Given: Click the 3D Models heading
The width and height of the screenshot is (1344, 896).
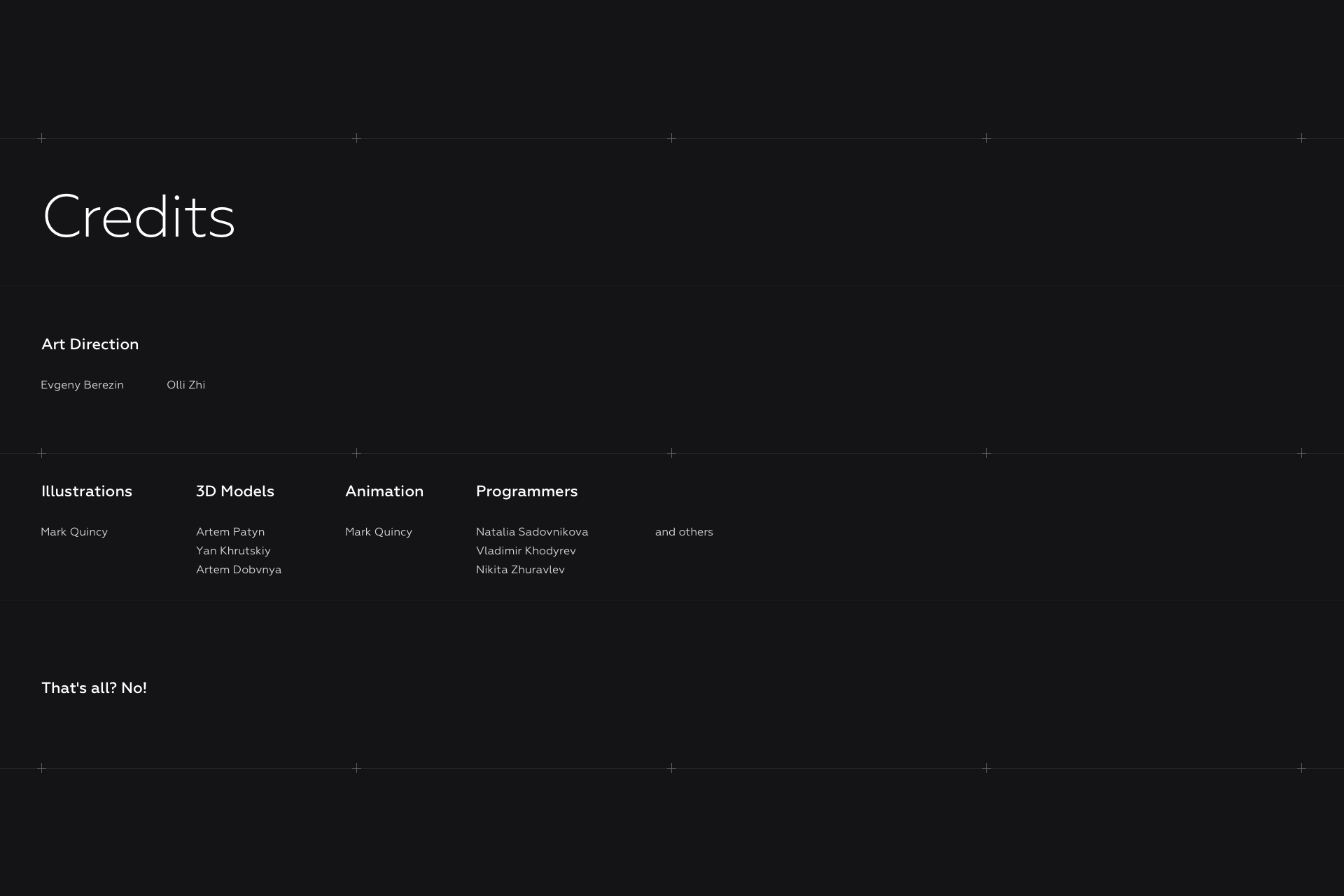Looking at the screenshot, I should click(235, 491).
